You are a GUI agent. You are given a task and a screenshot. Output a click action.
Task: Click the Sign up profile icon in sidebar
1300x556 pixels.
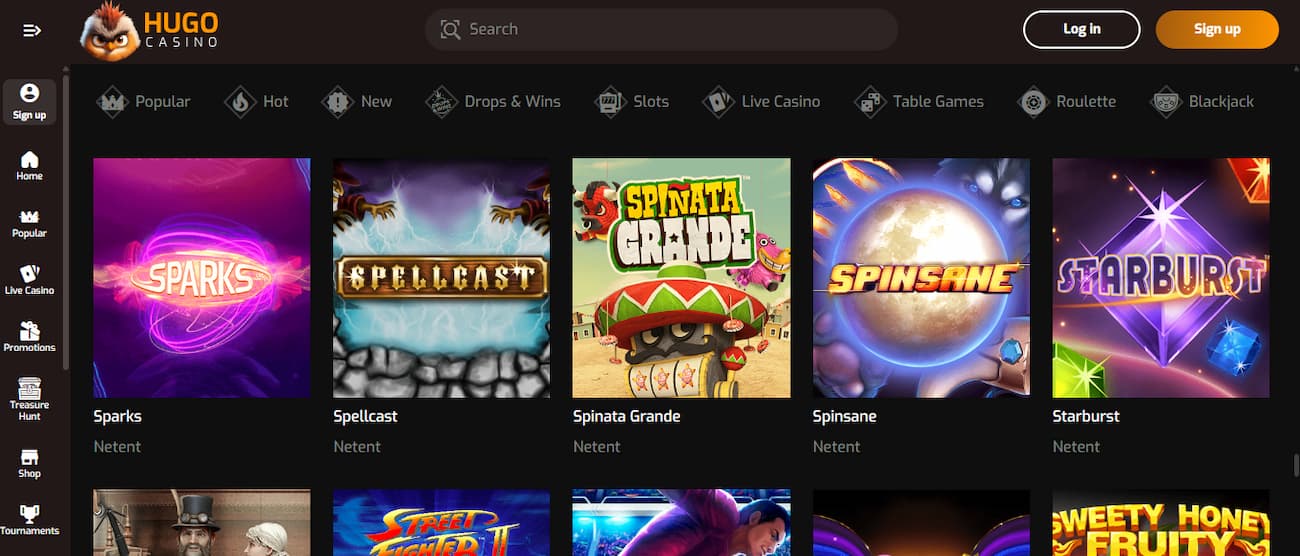pyautogui.click(x=29, y=93)
